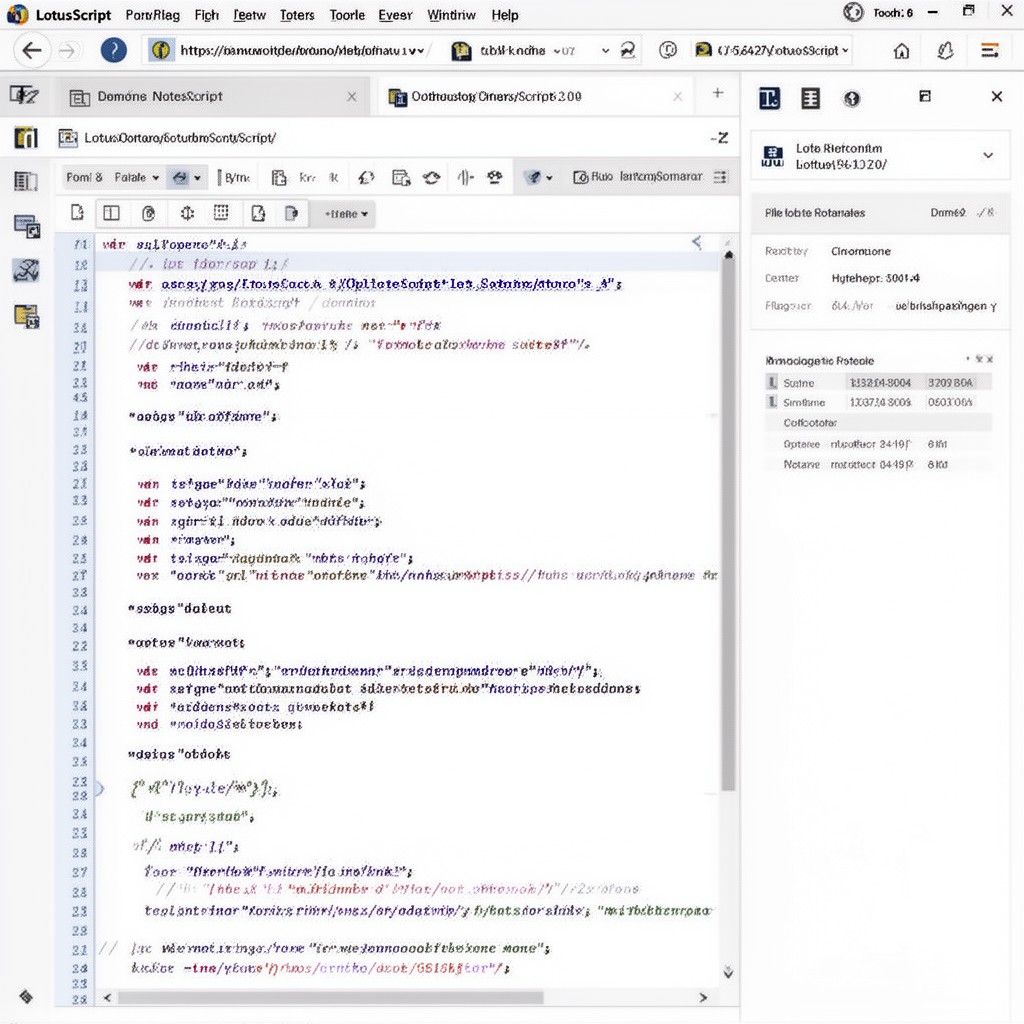Open the address bar URL dropdown
Image resolution: width=1024 pixels, height=1024 pixels.
421,50
